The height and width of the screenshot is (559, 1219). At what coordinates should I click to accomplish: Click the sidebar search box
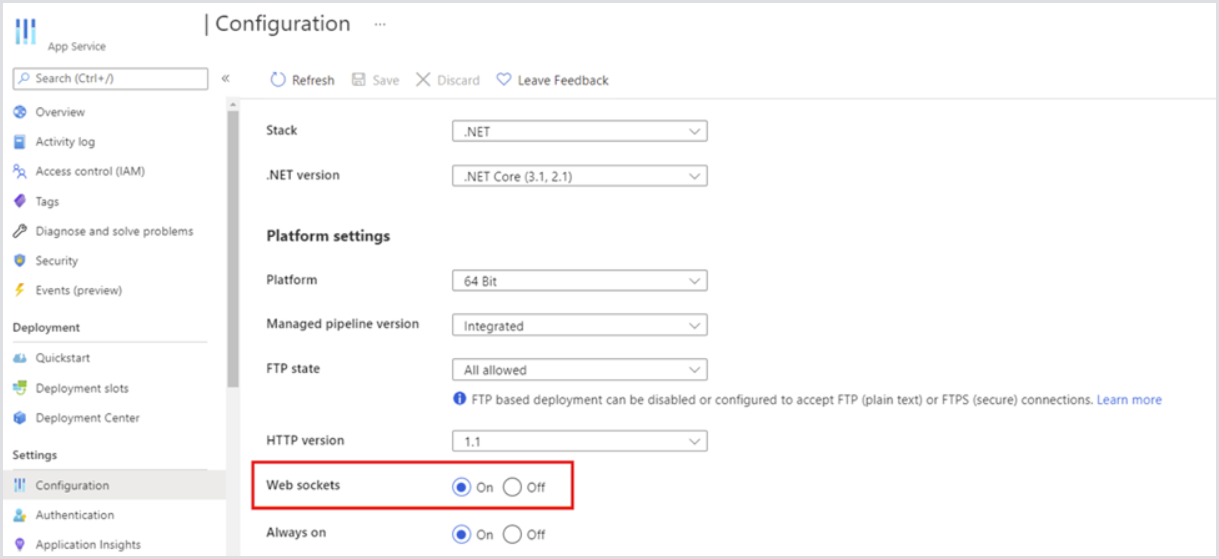[x=110, y=78]
